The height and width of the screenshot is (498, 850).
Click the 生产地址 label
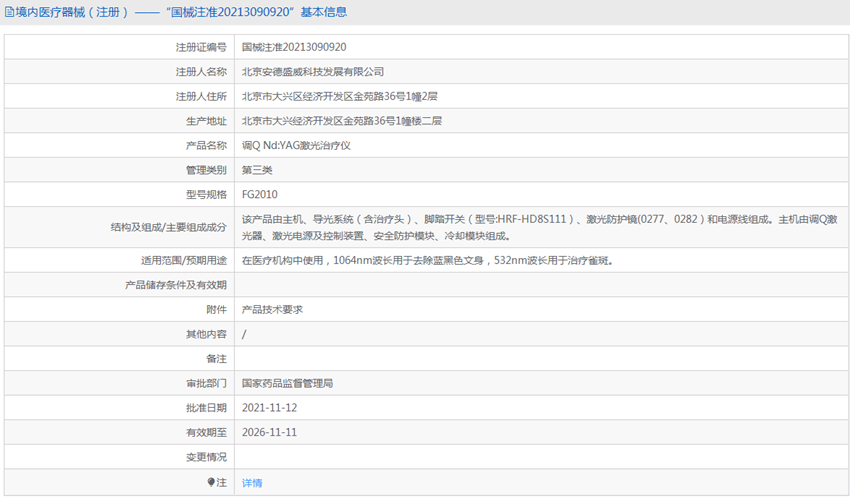coord(206,121)
